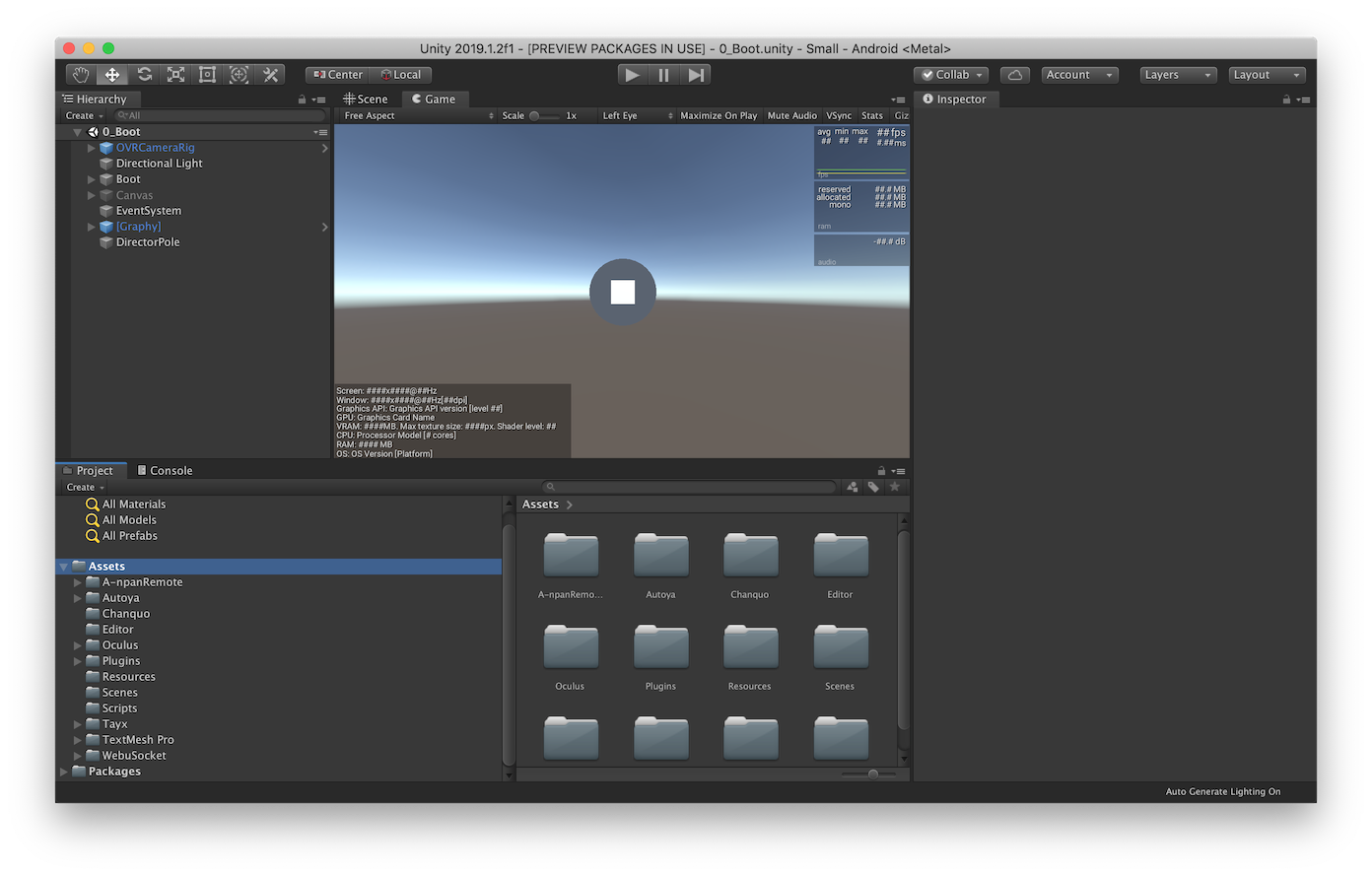Open the Account dropdown
The width and height of the screenshot is (1372, 876).
tap(1079, 75)
